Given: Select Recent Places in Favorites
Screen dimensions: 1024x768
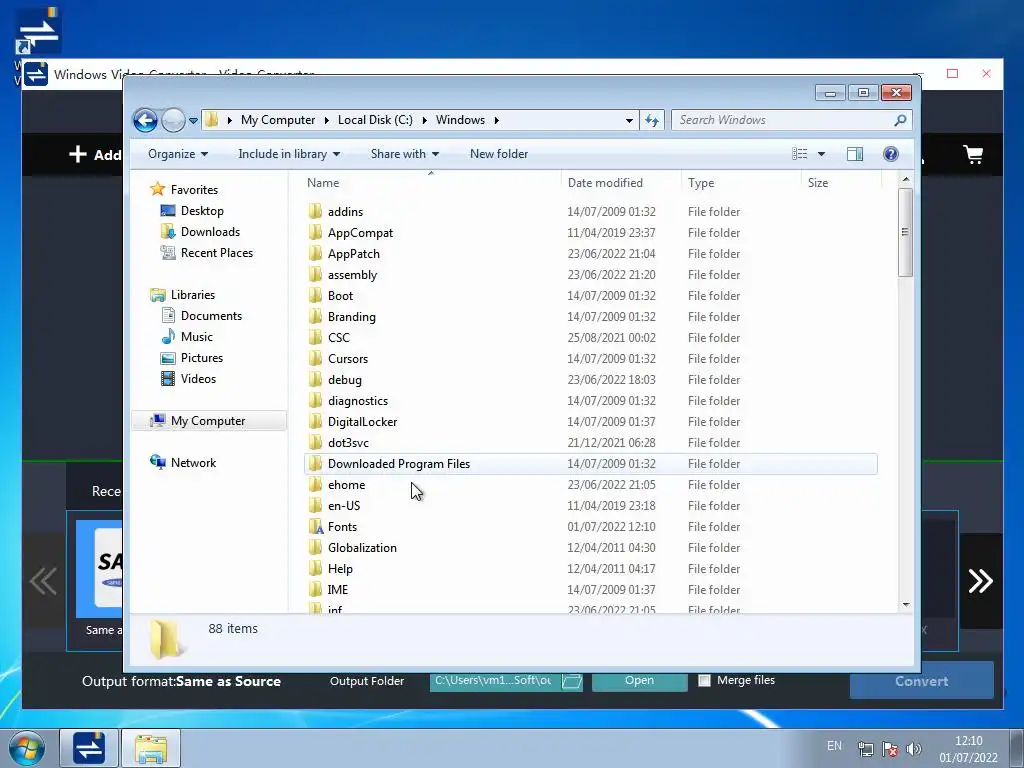Looking at the screenshot, I should click(x=216, y=253).
